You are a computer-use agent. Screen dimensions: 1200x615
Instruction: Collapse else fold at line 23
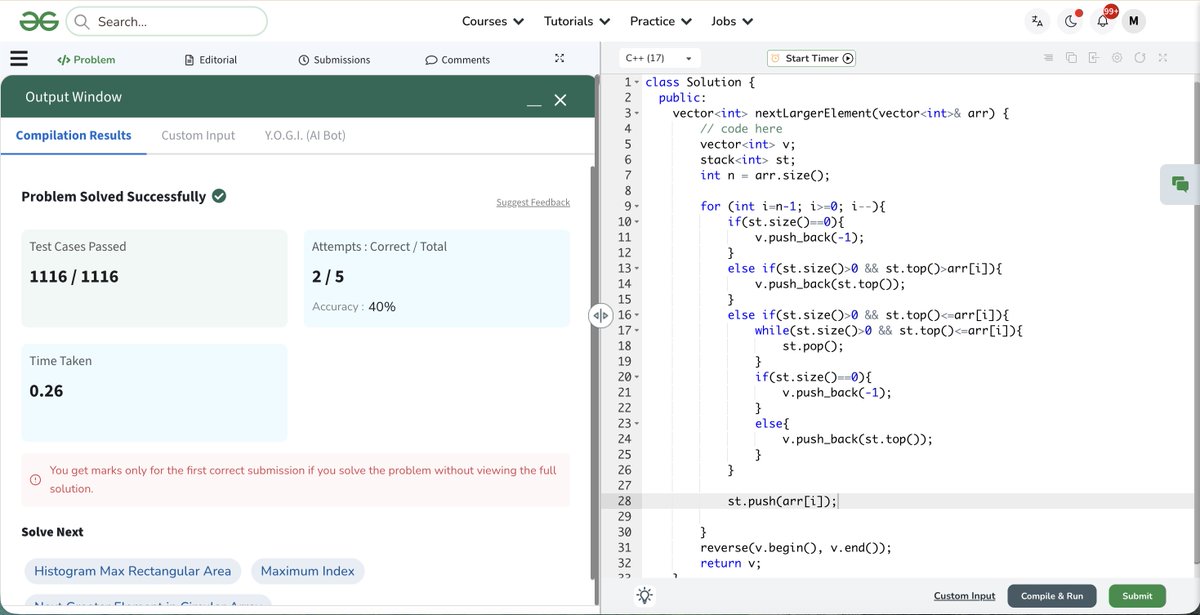[x=636, y=423]
